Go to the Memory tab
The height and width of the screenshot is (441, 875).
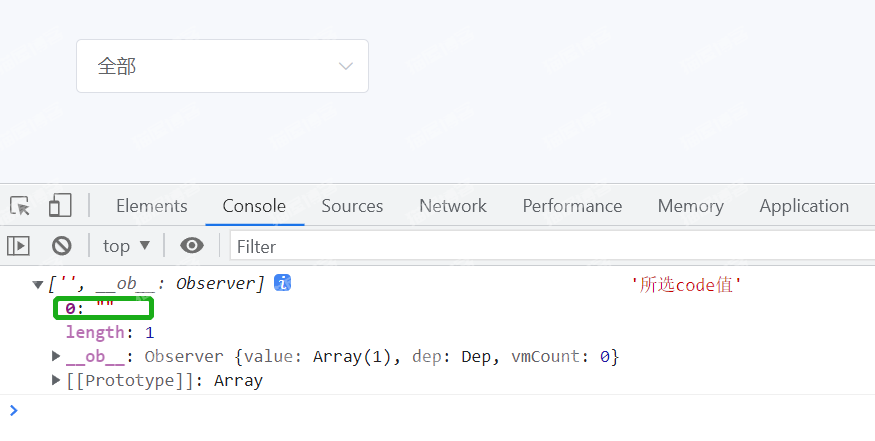(x=690, y=206)
